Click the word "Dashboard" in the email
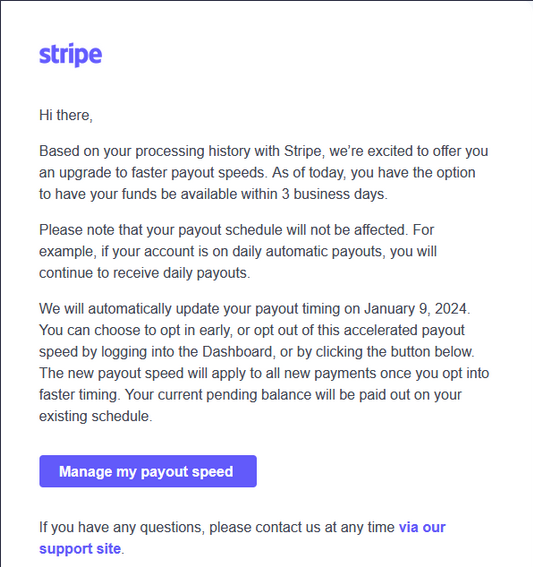 [237, 352]
